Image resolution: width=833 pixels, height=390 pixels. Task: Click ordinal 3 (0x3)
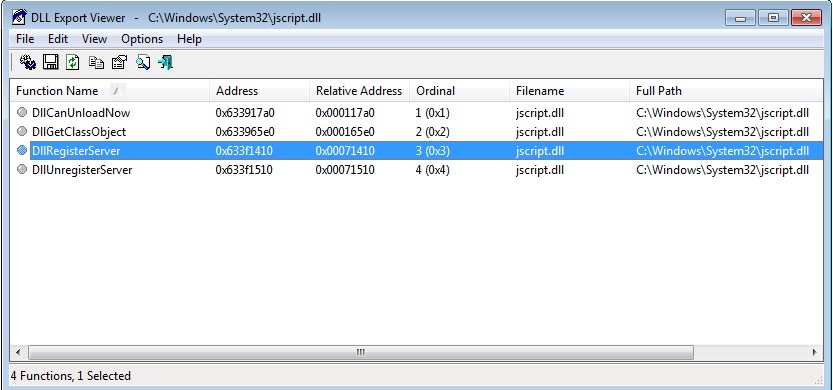point(432,151)
